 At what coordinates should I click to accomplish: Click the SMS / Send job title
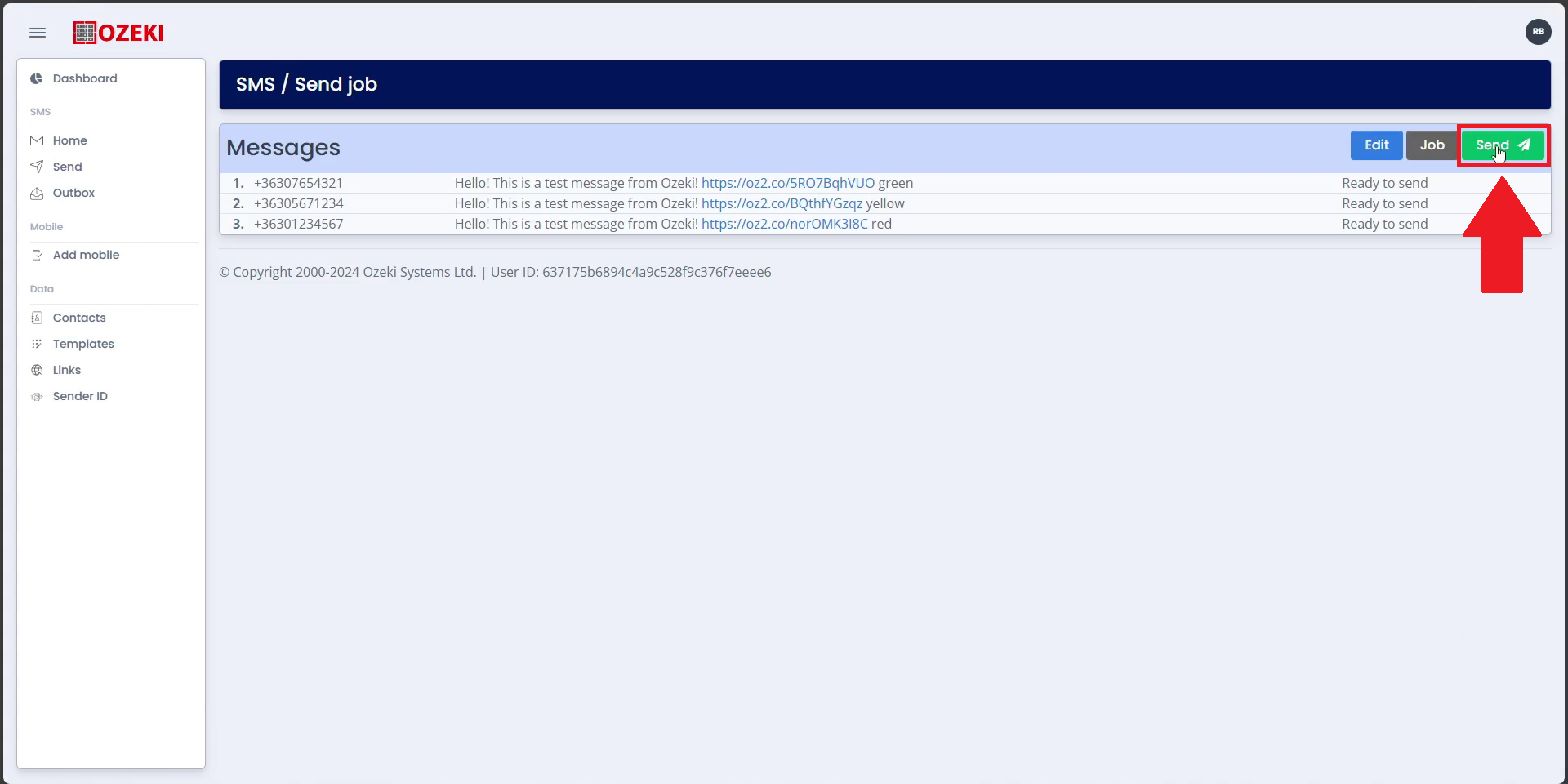click(306, 84)
